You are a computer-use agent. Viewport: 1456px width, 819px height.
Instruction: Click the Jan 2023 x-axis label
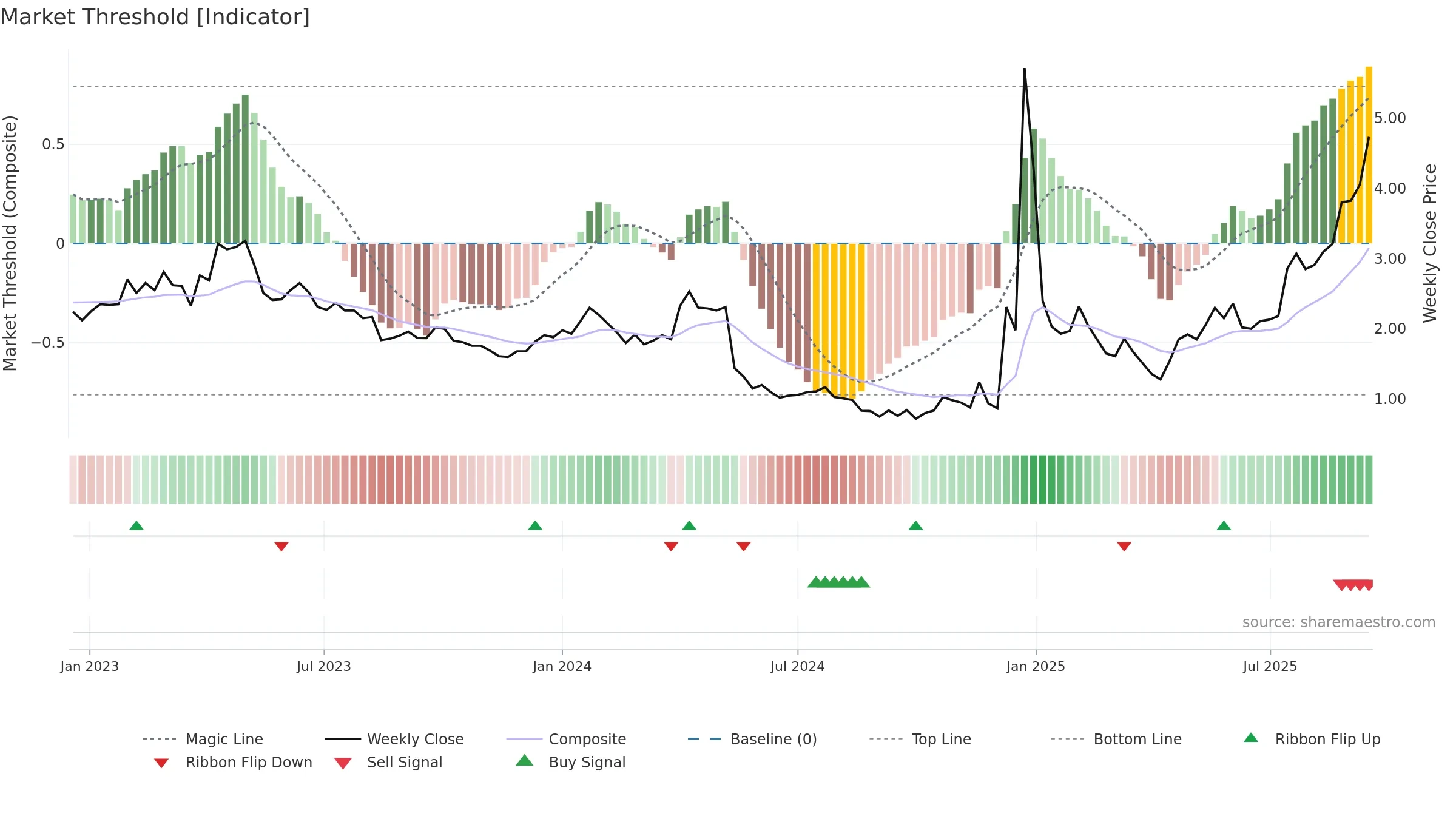point(90,666)
